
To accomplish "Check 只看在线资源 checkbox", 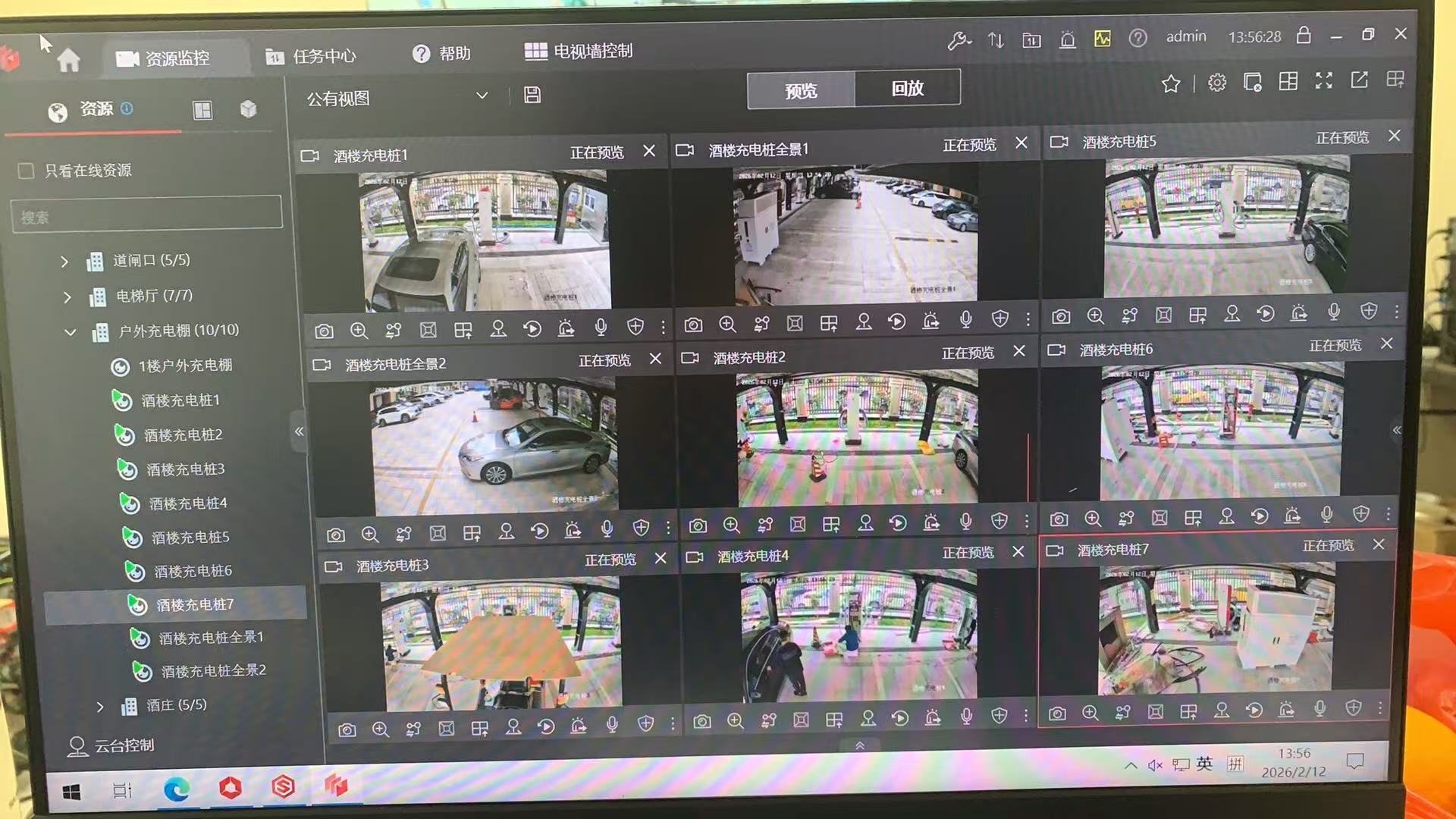I will click(26, 171).
